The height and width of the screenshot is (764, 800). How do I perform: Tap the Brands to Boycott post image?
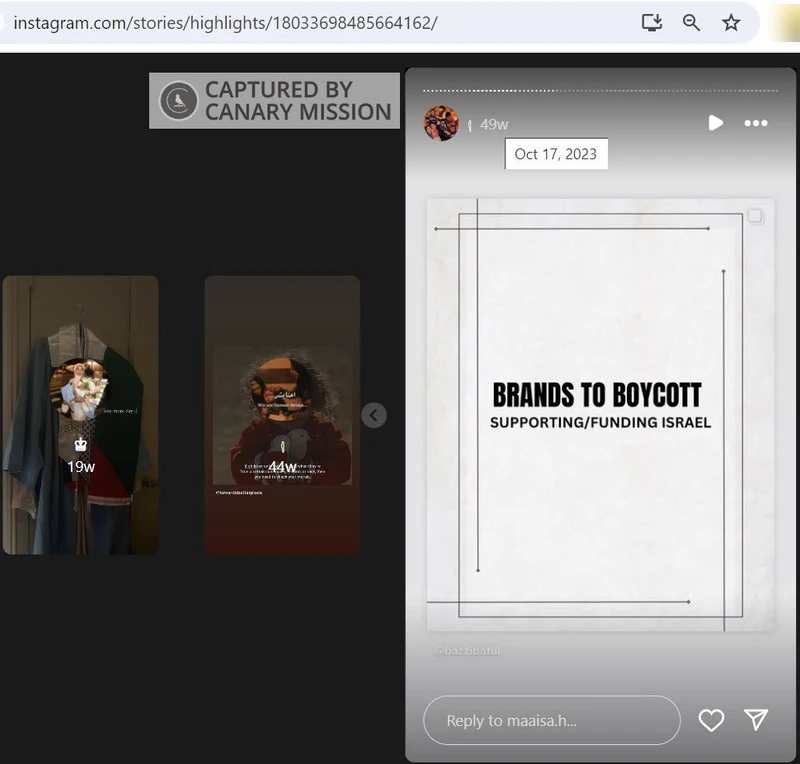tap(600, 415)
